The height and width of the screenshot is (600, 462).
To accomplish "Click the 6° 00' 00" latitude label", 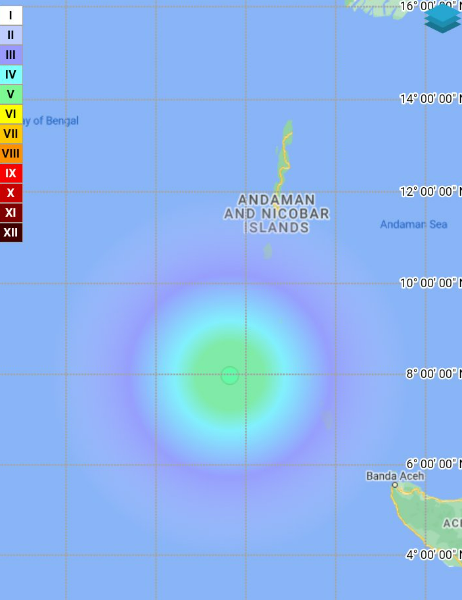I will (x=433, y=464).
